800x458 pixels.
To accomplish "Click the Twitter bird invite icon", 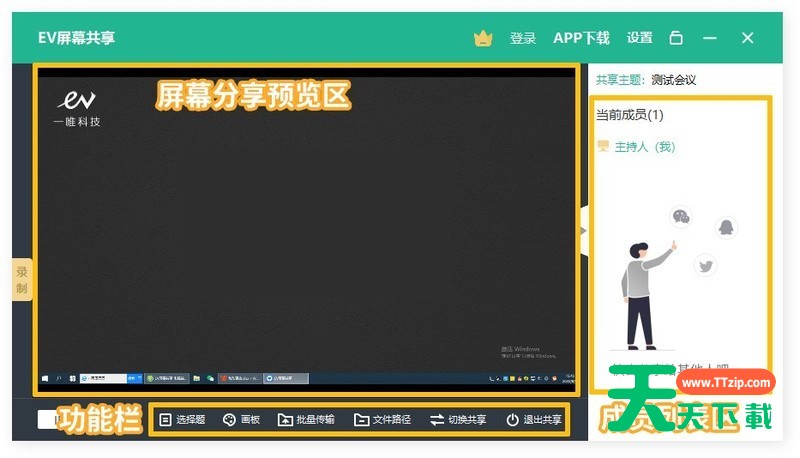I will pos(706,266).
